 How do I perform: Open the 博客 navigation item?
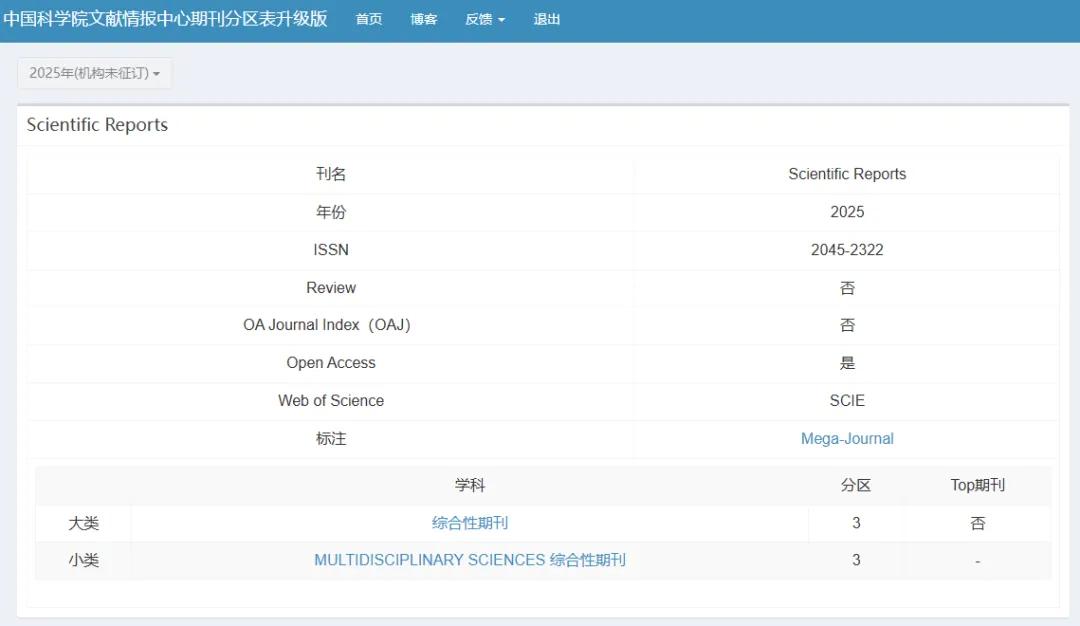(424, 19)
